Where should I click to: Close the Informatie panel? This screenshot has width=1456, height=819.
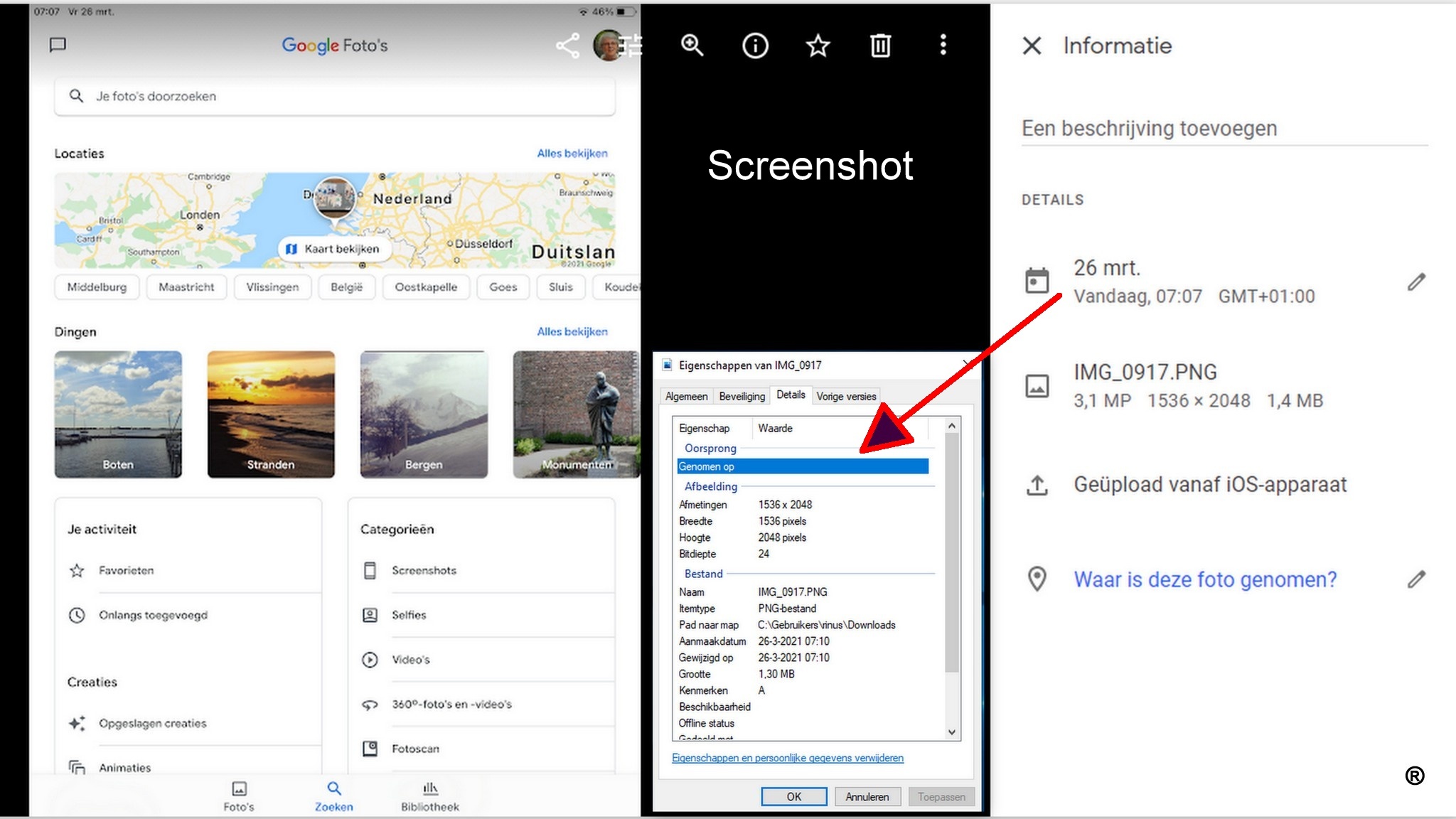point(1032,46)
